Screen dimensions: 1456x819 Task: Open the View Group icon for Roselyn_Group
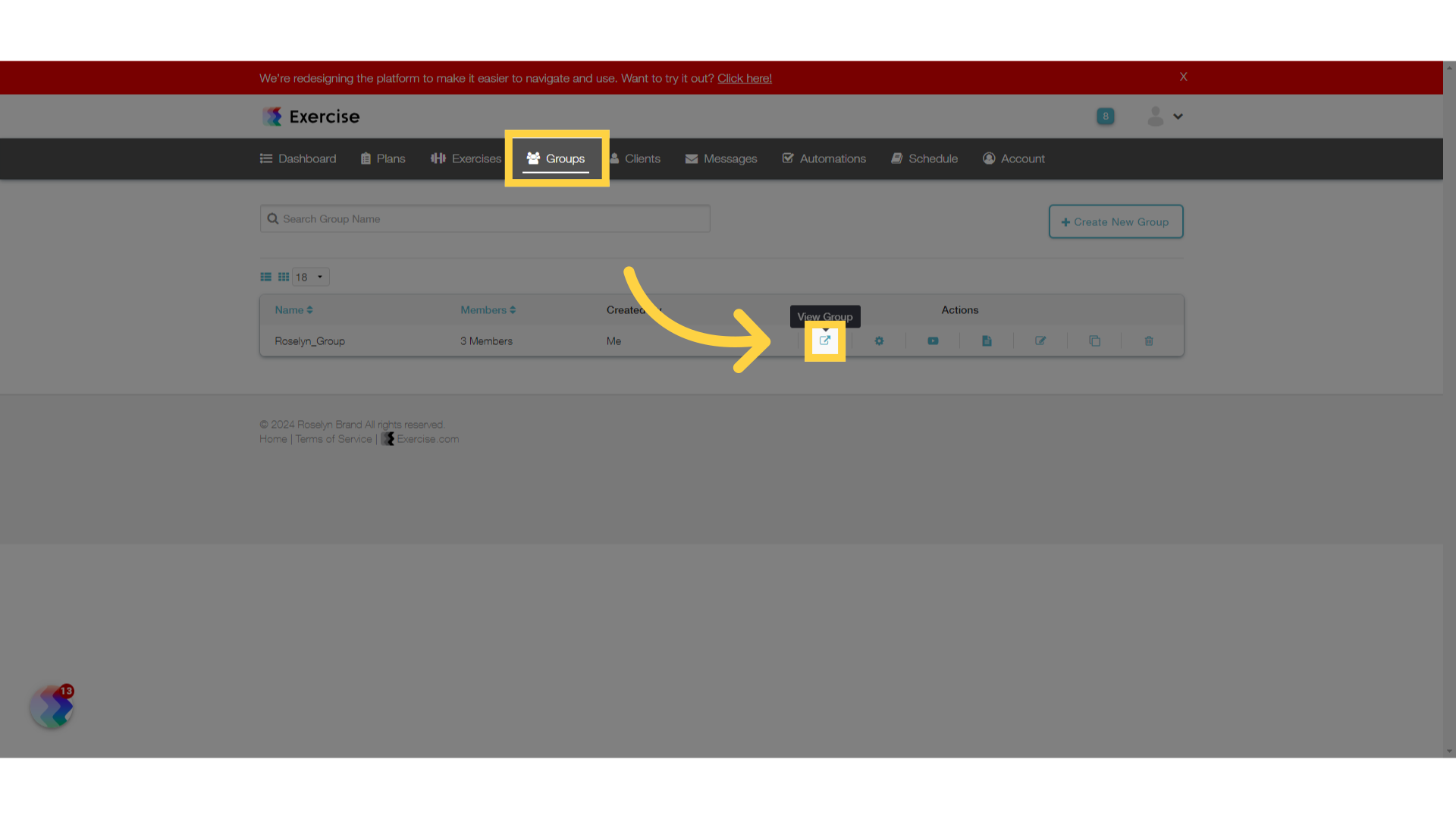click(825, 340)
